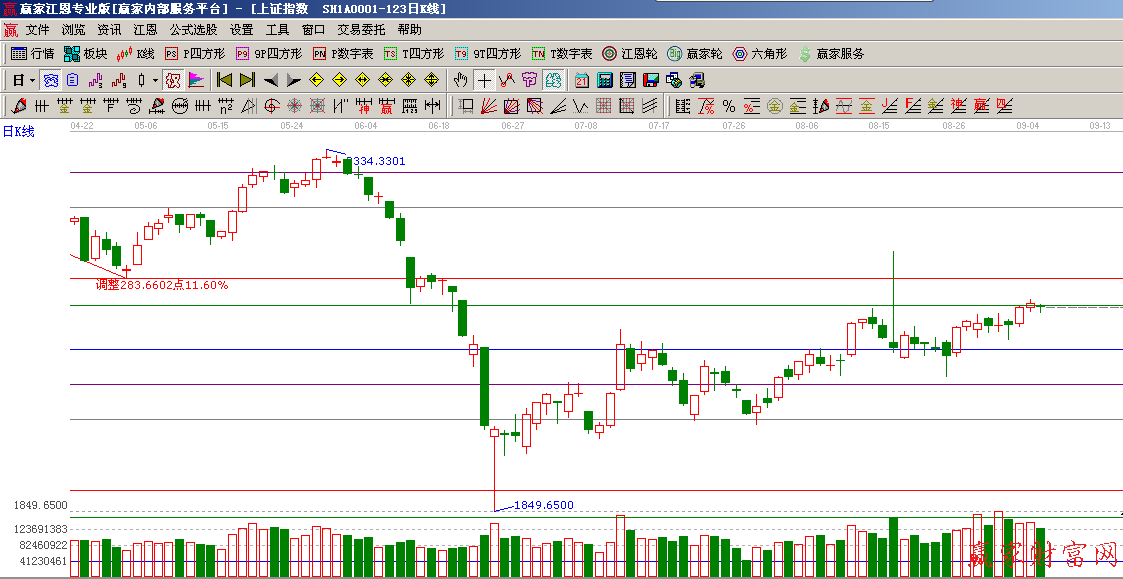
Task: Click the red floppy disk save icon
Action: (x=650, y=80)
